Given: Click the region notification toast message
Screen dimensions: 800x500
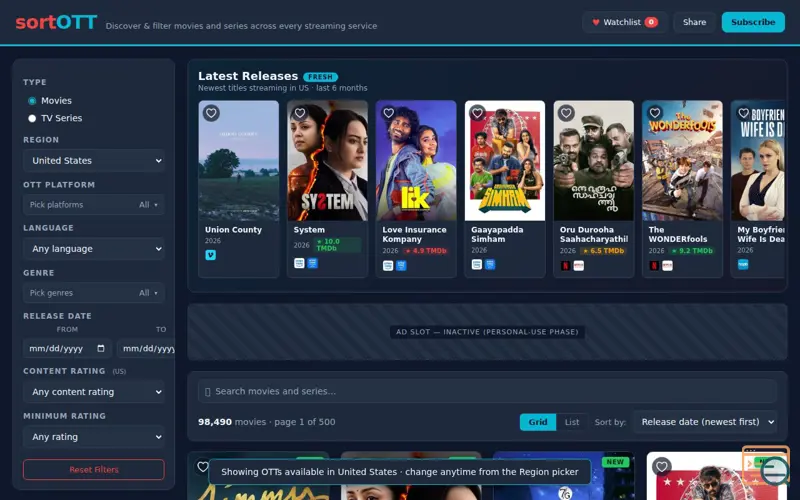Looking at the screenshot, I should point(400,472).
